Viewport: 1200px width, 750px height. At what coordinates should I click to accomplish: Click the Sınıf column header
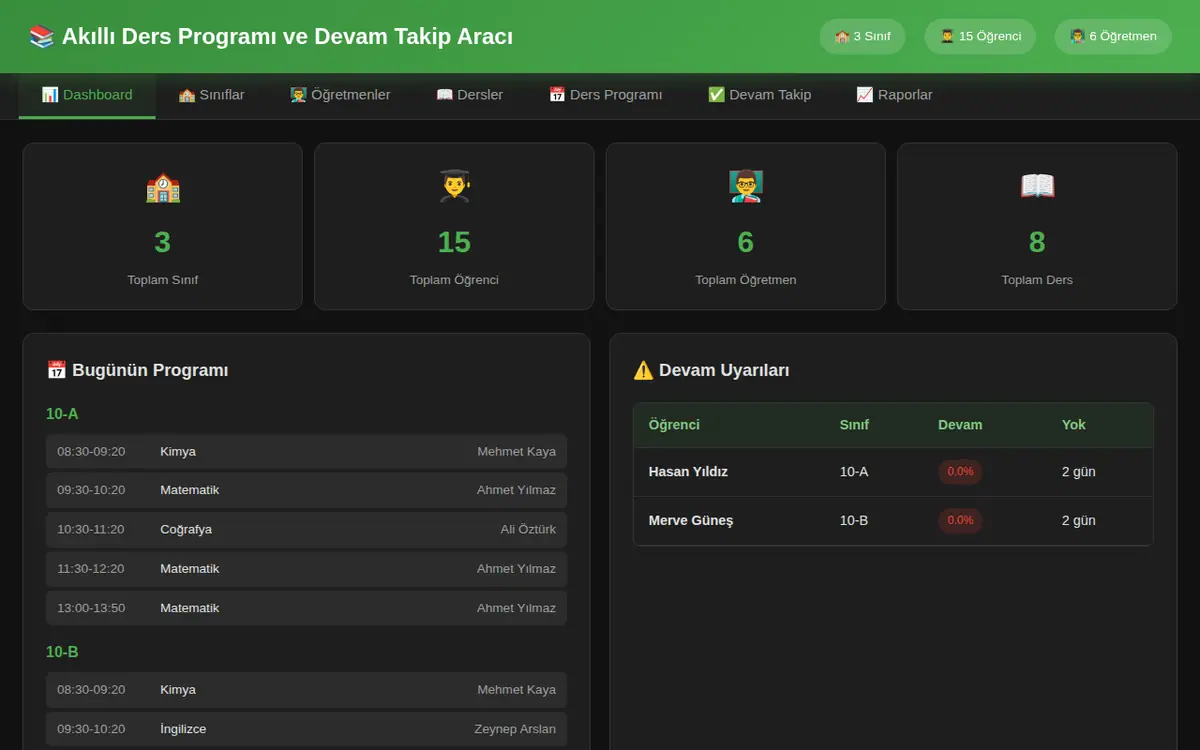pyautogui.click(x=854, y=425)
